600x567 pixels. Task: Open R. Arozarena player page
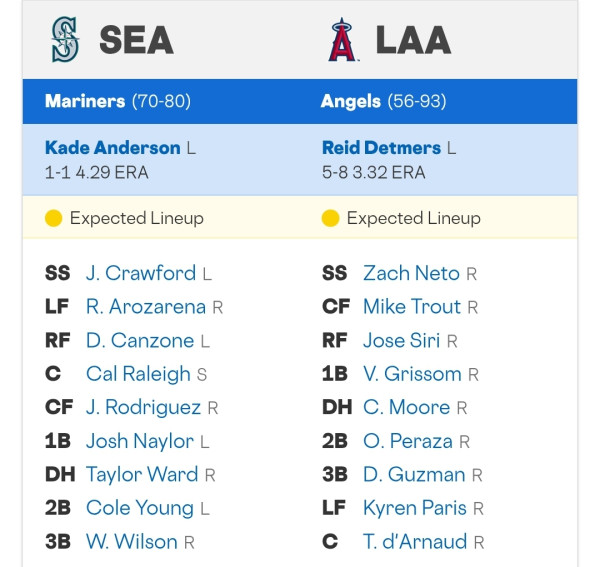coord(146,307)
